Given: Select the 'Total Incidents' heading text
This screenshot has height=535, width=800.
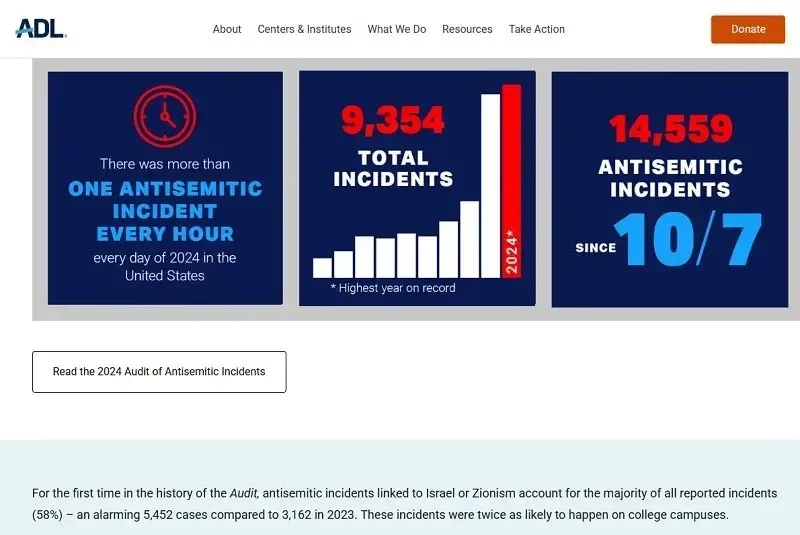Looking at the screenshot, I should (x=393, y=169).
